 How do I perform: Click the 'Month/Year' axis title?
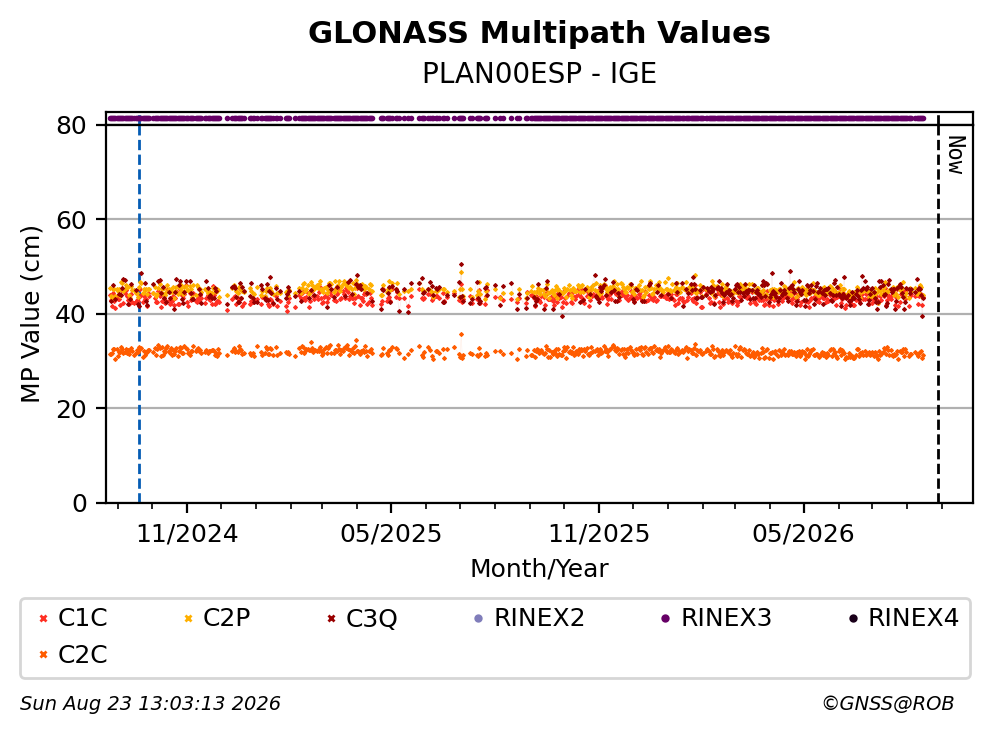539,569
